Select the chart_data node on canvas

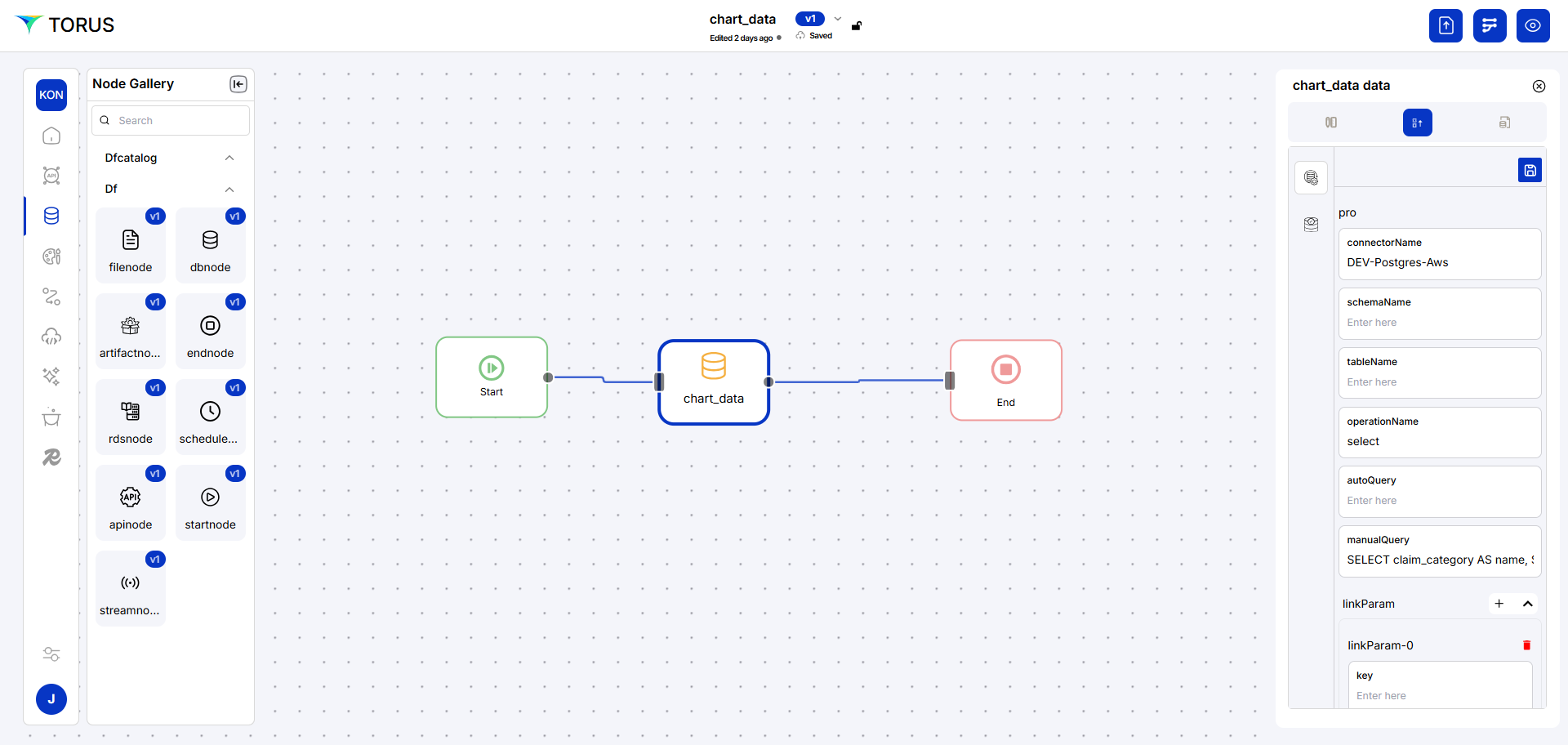[714, 381]
